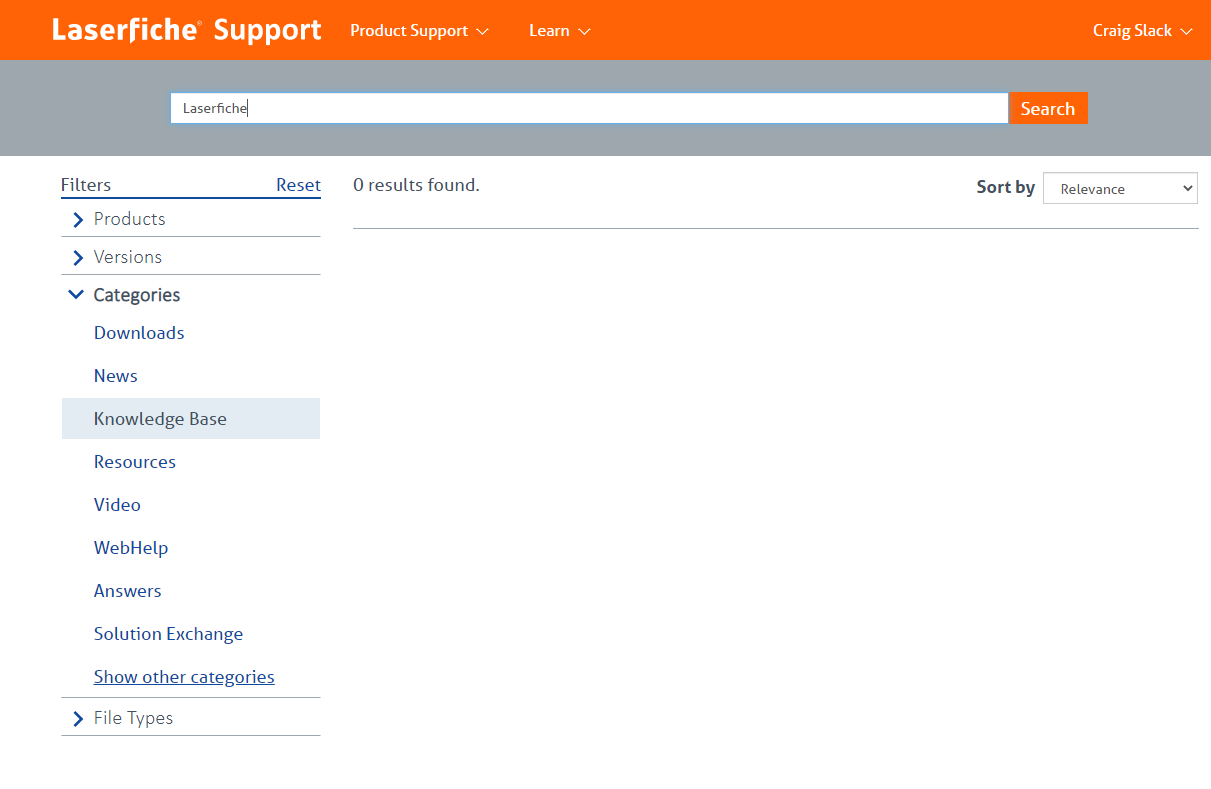Viewport: 1211px width, 789px height.
Task: Expand the Versions filter section
Action: coord(191,257)
